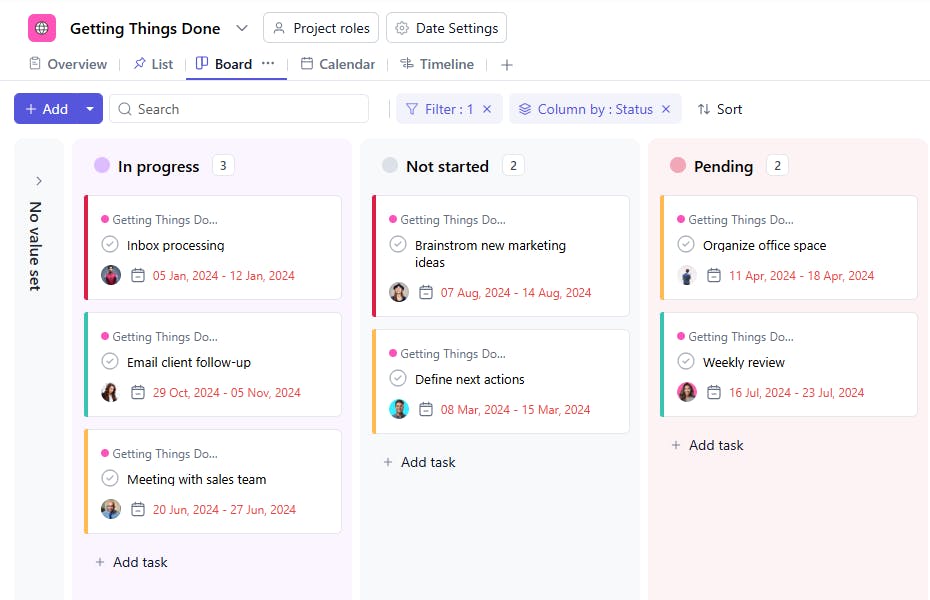Screen dimensions: 930x600
Task: Click the Sort arrows icon
Action: [704, 109]
